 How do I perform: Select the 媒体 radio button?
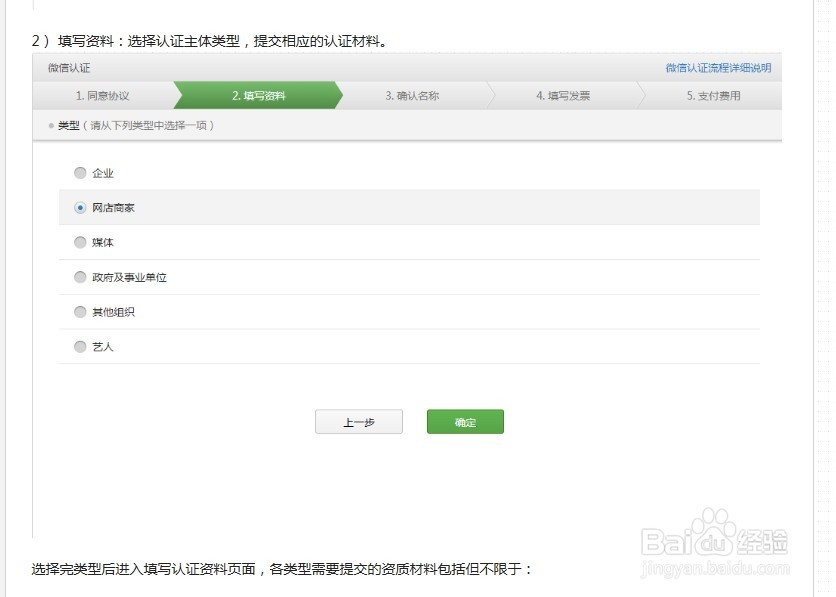(80, 242)
